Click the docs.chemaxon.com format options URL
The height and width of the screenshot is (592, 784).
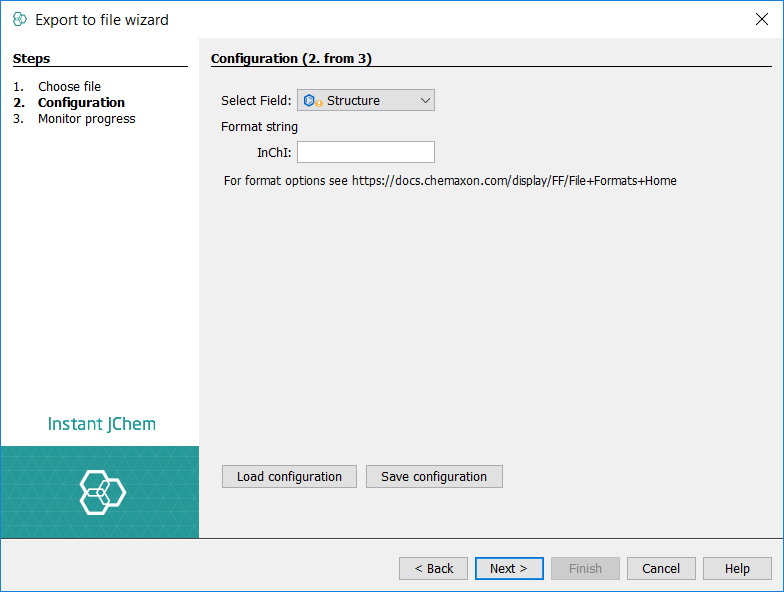(x=514, y=181)
